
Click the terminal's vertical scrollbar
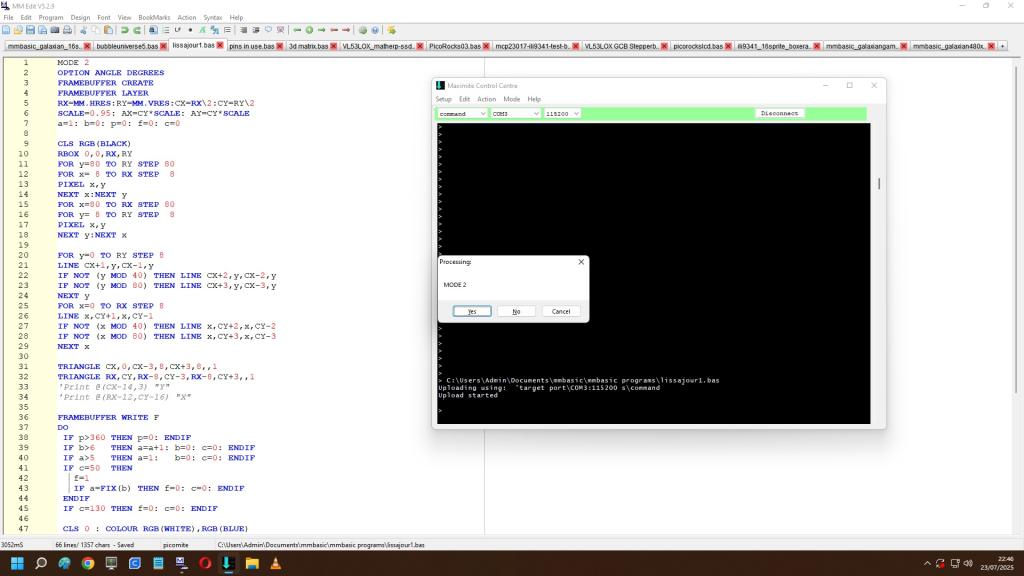[x=878, y=184]
